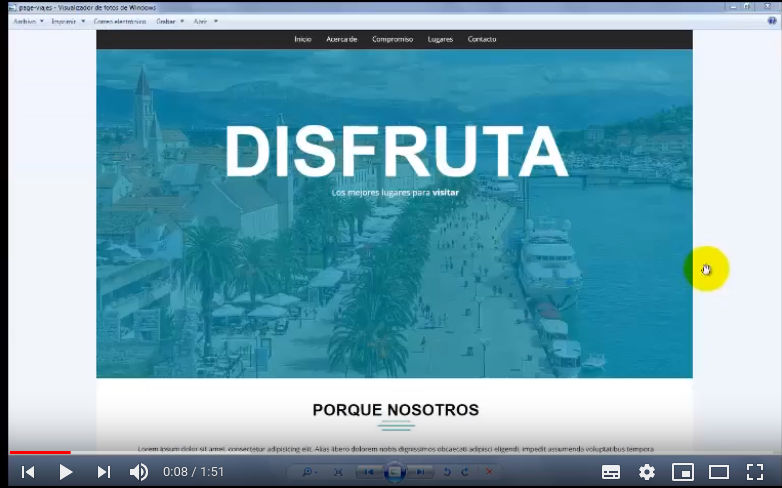
Task: Go to previous photo in Photo Viewer
Action: (369, 472)
